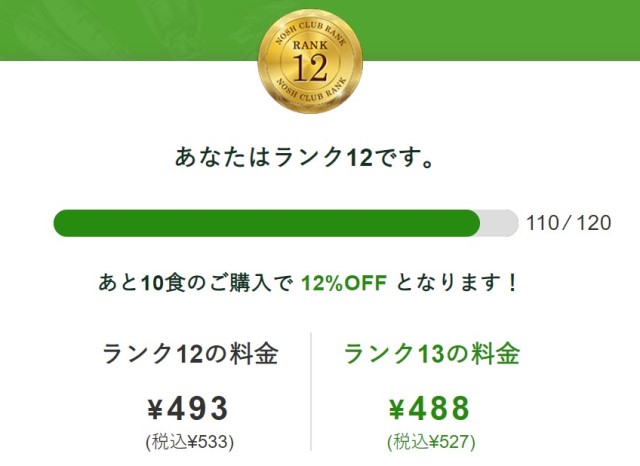Viewport: 640px width, 466px height.
Task: Click the vertical divider between price columns
Action: point(311,392)
